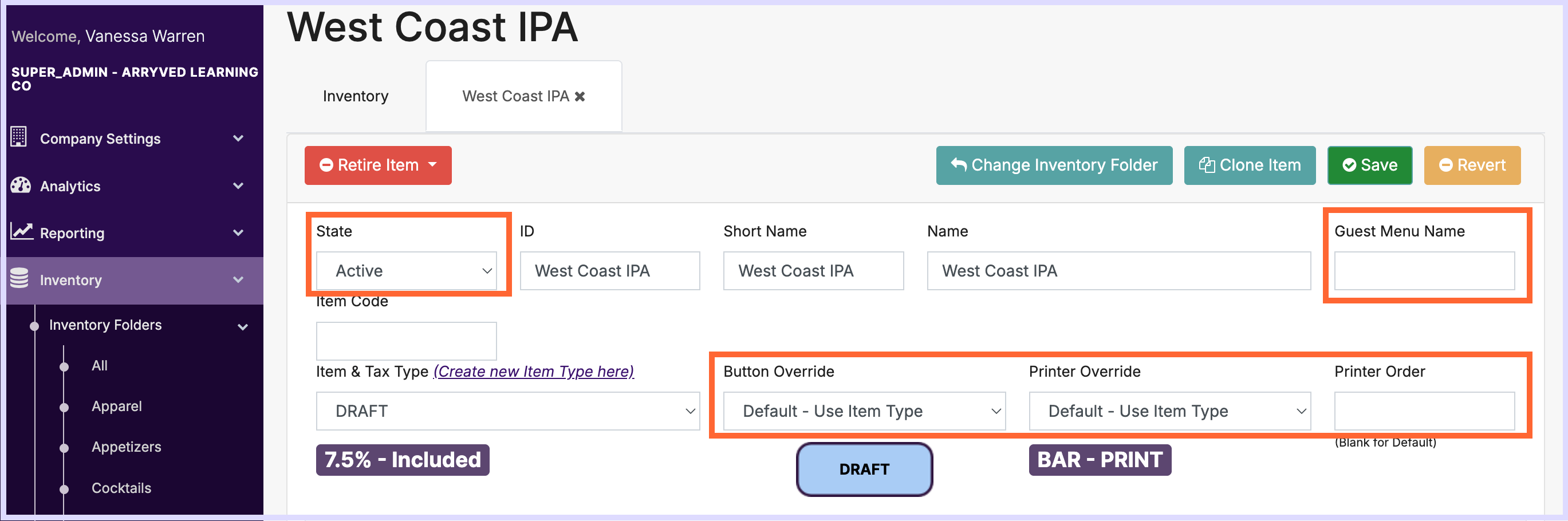This screenshot has height=521, width=1568.
Task: Click the Company Settings building icon
Action: (19, 137)
